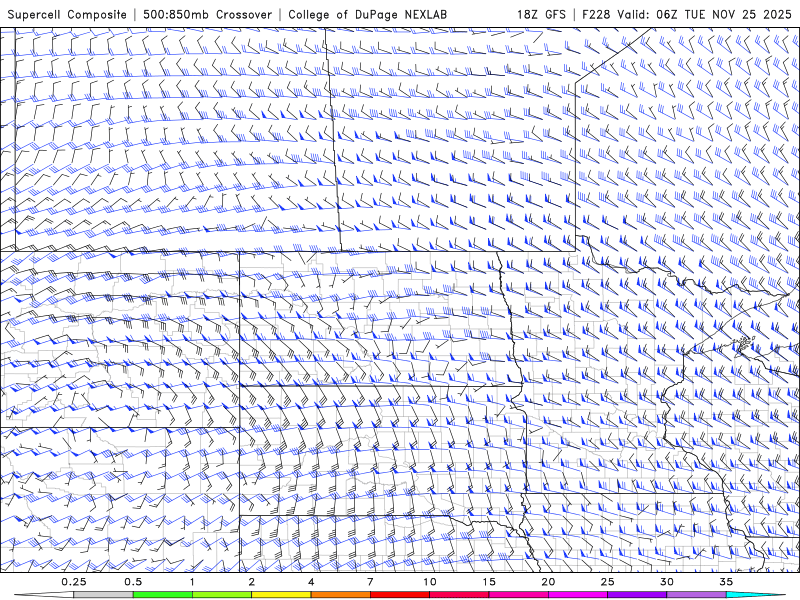Click the gray 0.25–0.5 color bar segment
Screen dimensions: 800x600
click(x=104, y=595)
